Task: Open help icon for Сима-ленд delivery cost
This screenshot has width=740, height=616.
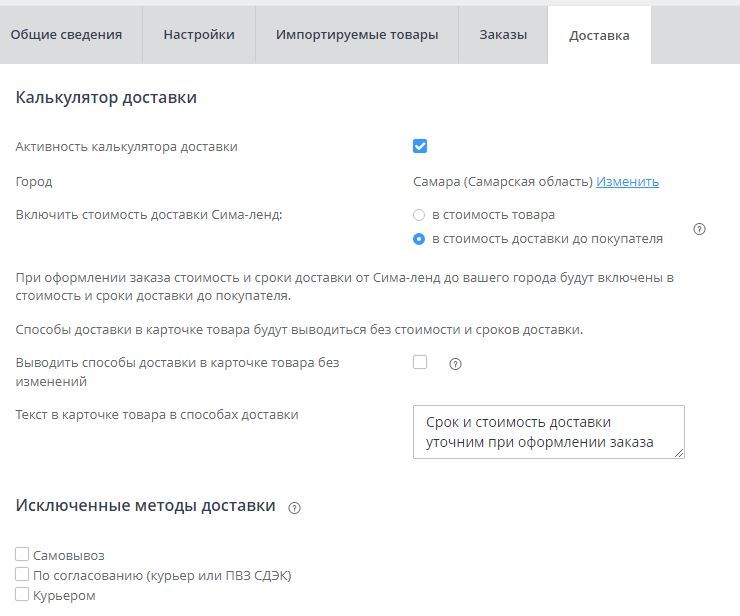Action: click(x=699, y=229)
